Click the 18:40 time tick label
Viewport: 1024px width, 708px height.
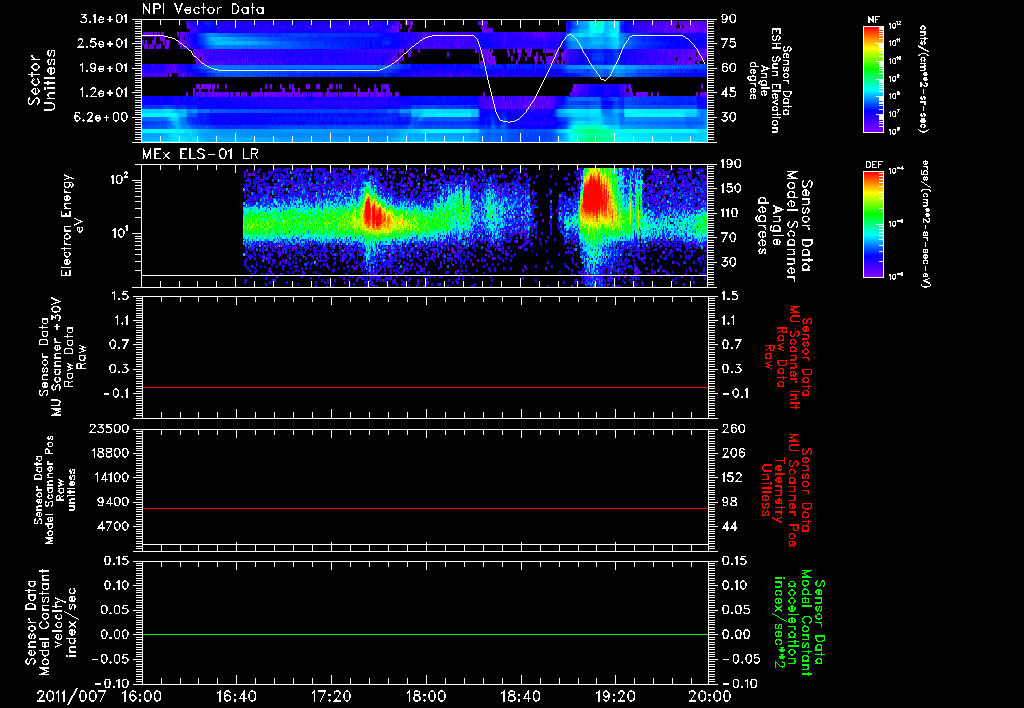coord(520,696)
